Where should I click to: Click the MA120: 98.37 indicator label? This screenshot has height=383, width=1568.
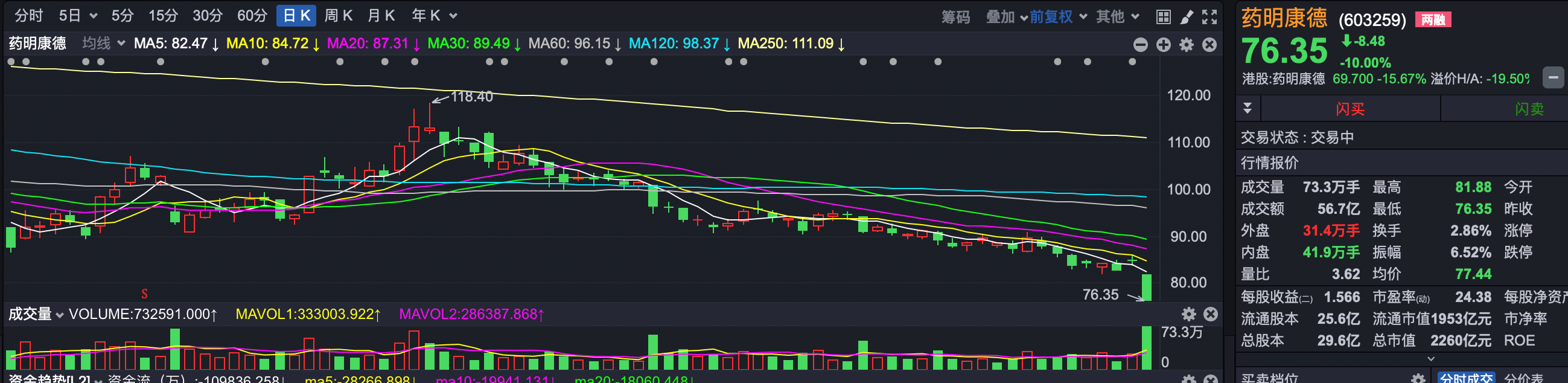coord(680,44)
